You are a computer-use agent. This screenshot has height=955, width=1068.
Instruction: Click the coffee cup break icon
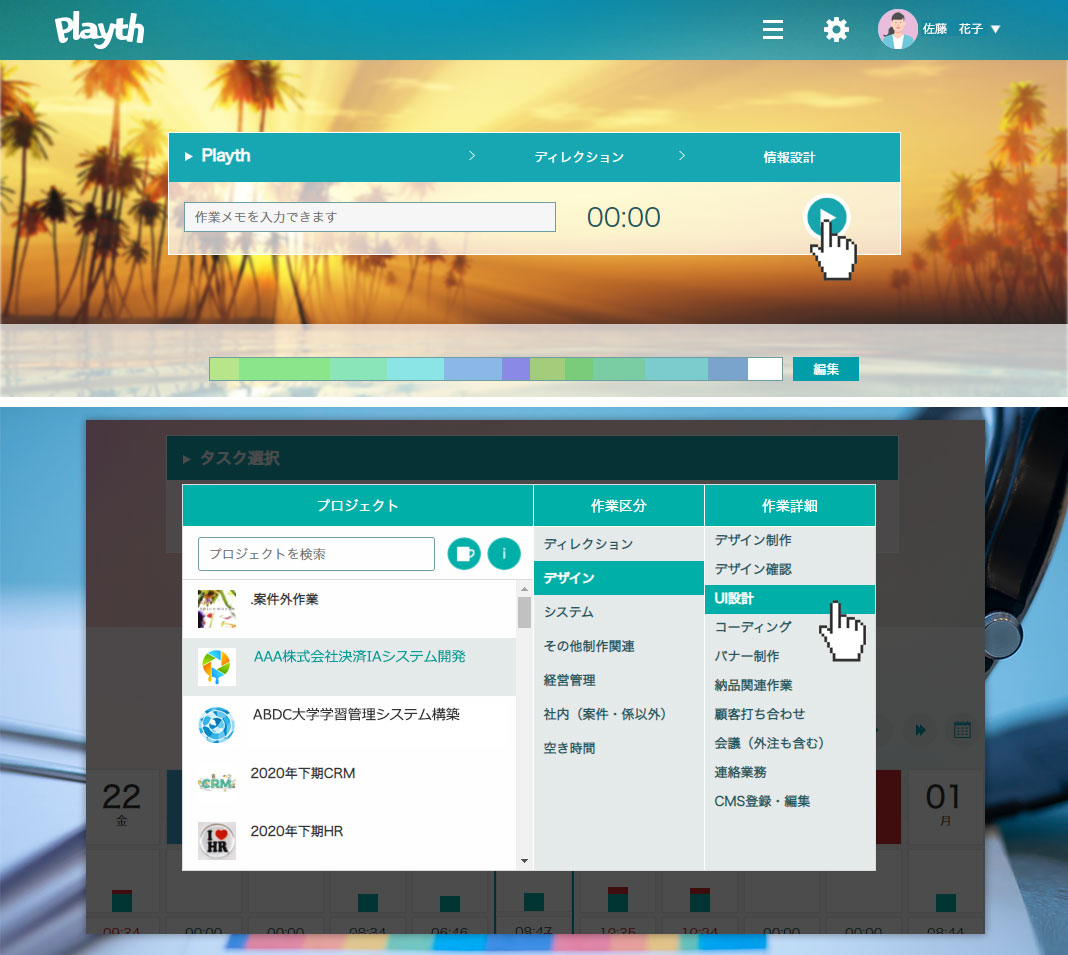[x=464, y=554]
